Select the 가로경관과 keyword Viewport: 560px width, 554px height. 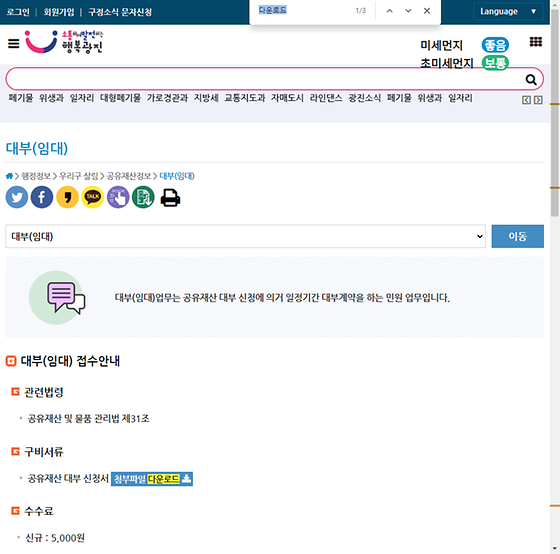(167, 98)
